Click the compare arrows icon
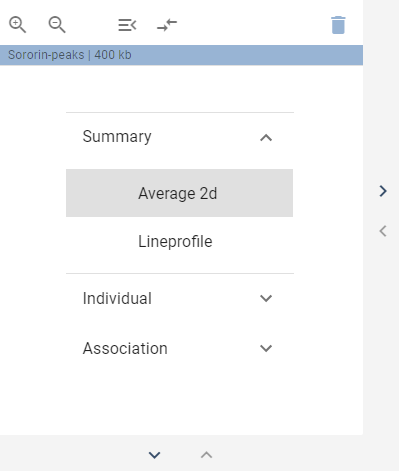This screenshot has width=399, height=471. click(x=167, y=25)
